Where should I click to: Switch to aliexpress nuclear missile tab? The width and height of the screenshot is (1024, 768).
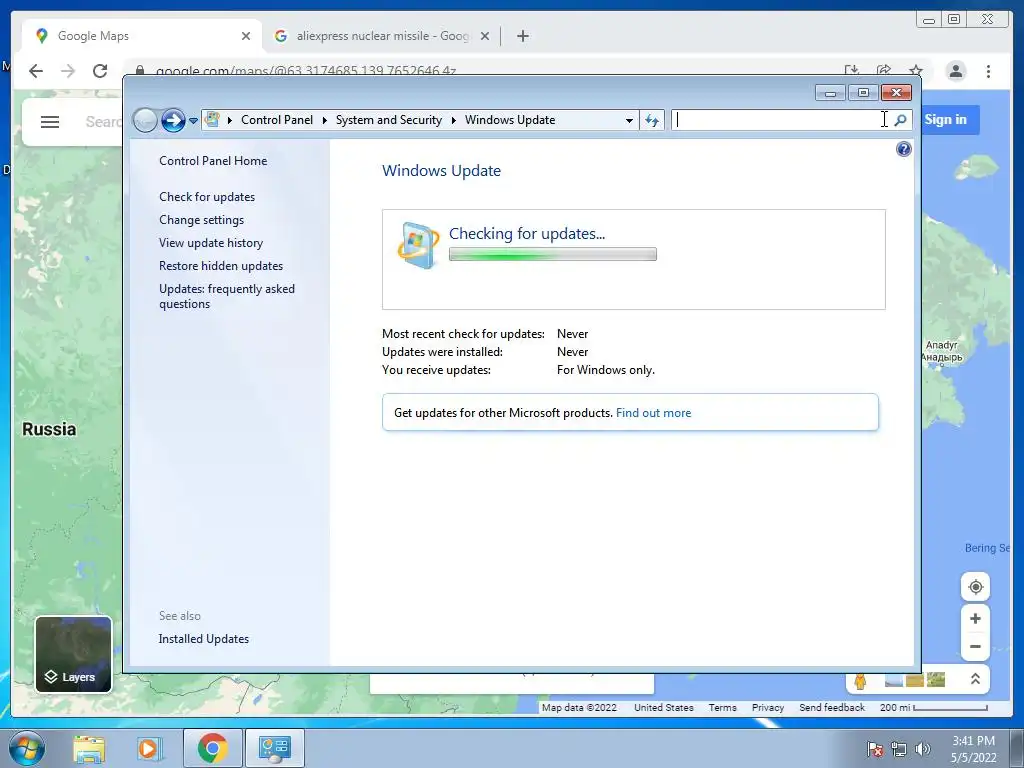(x=382, y=36)
